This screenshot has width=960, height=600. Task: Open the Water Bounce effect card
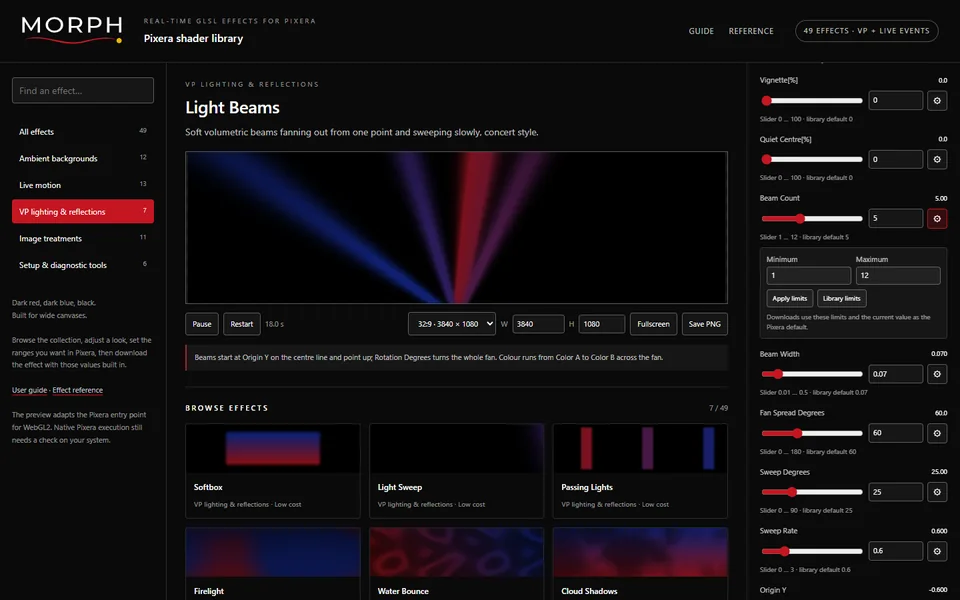pyautogui.click(x=456, y=564)
